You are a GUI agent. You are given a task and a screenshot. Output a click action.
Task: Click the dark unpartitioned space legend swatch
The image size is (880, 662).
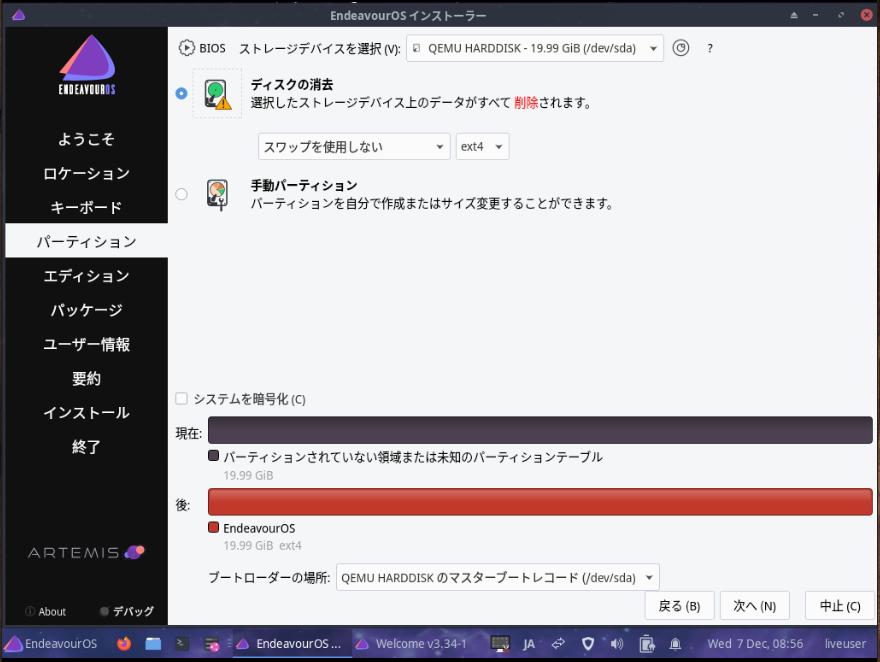pos(213,456)
